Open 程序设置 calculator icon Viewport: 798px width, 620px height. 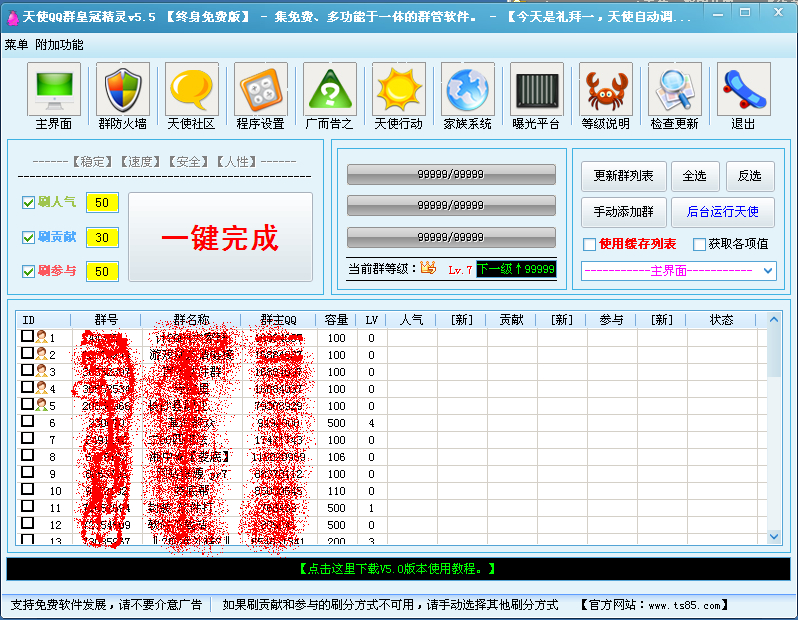coord(261,89)
